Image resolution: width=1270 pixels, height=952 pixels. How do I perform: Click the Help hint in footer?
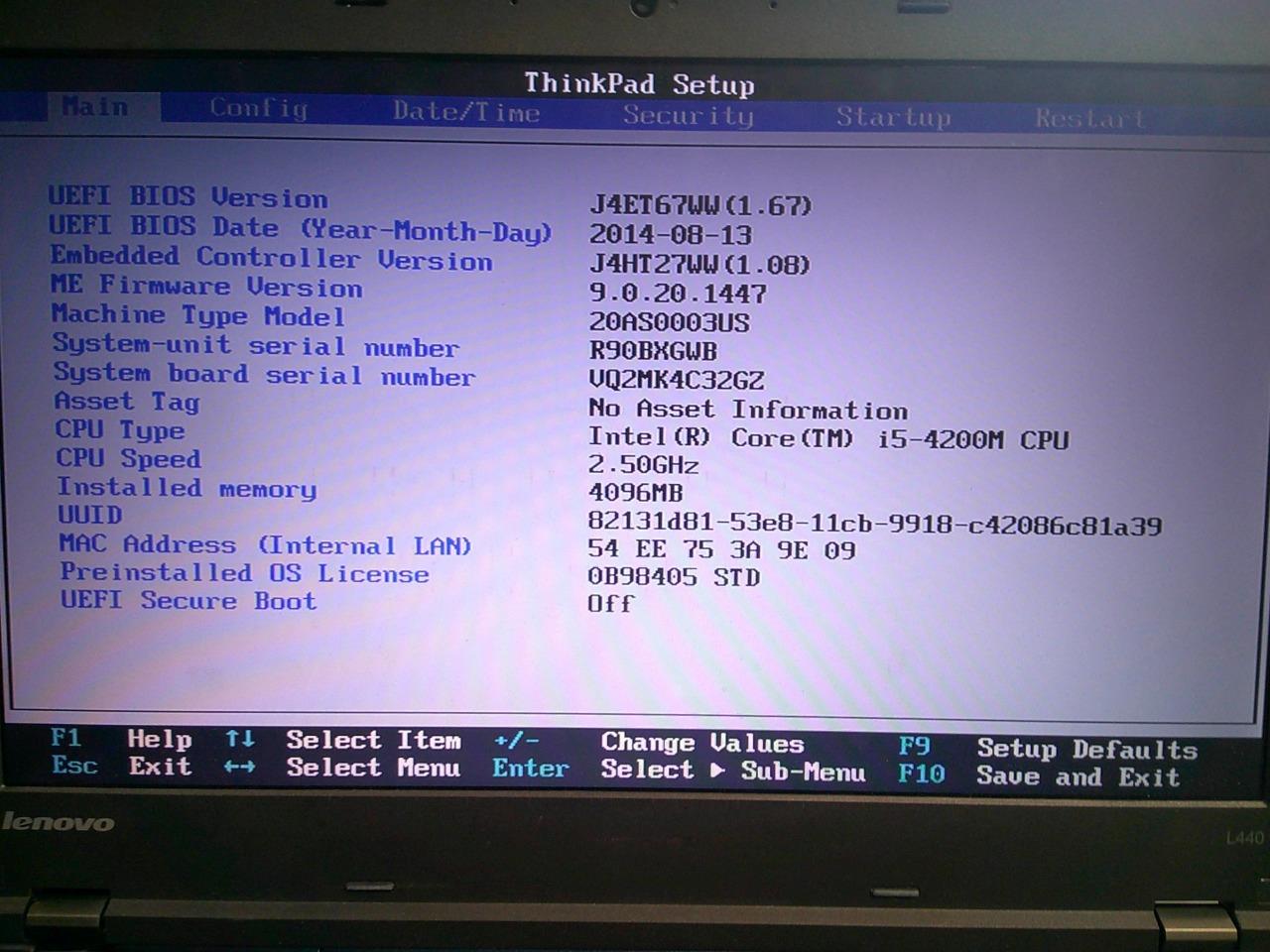pos(159,739)
